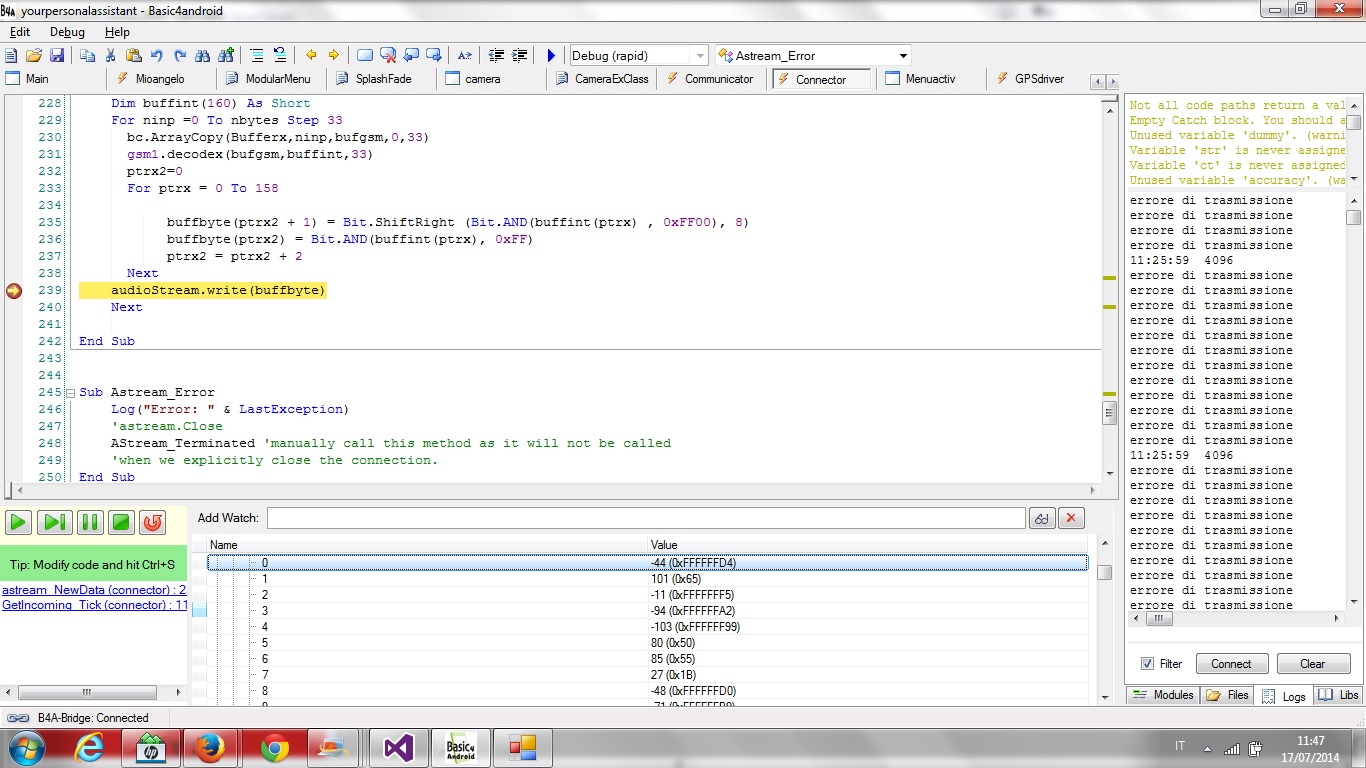
Task: Click the red Restart debug button
Action: point(152,522)
